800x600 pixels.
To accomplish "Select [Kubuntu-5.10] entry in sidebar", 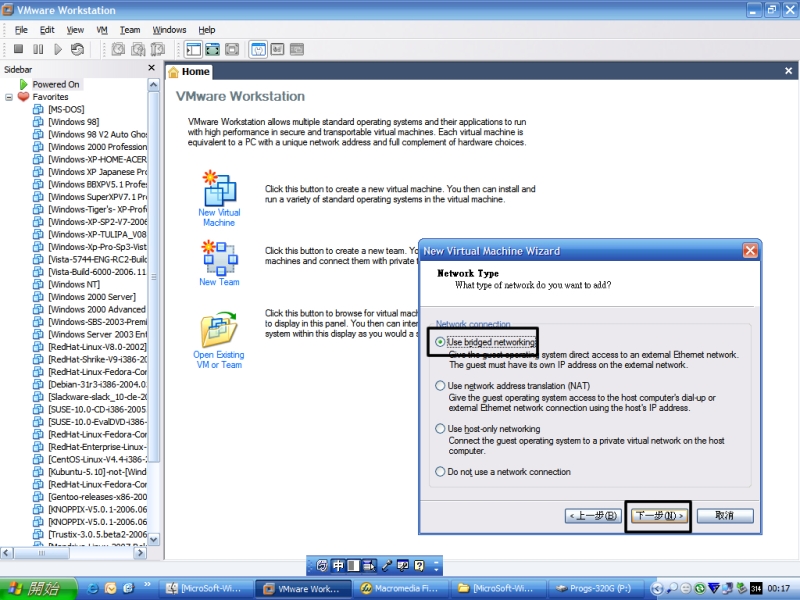I will (x=97, y=471).
